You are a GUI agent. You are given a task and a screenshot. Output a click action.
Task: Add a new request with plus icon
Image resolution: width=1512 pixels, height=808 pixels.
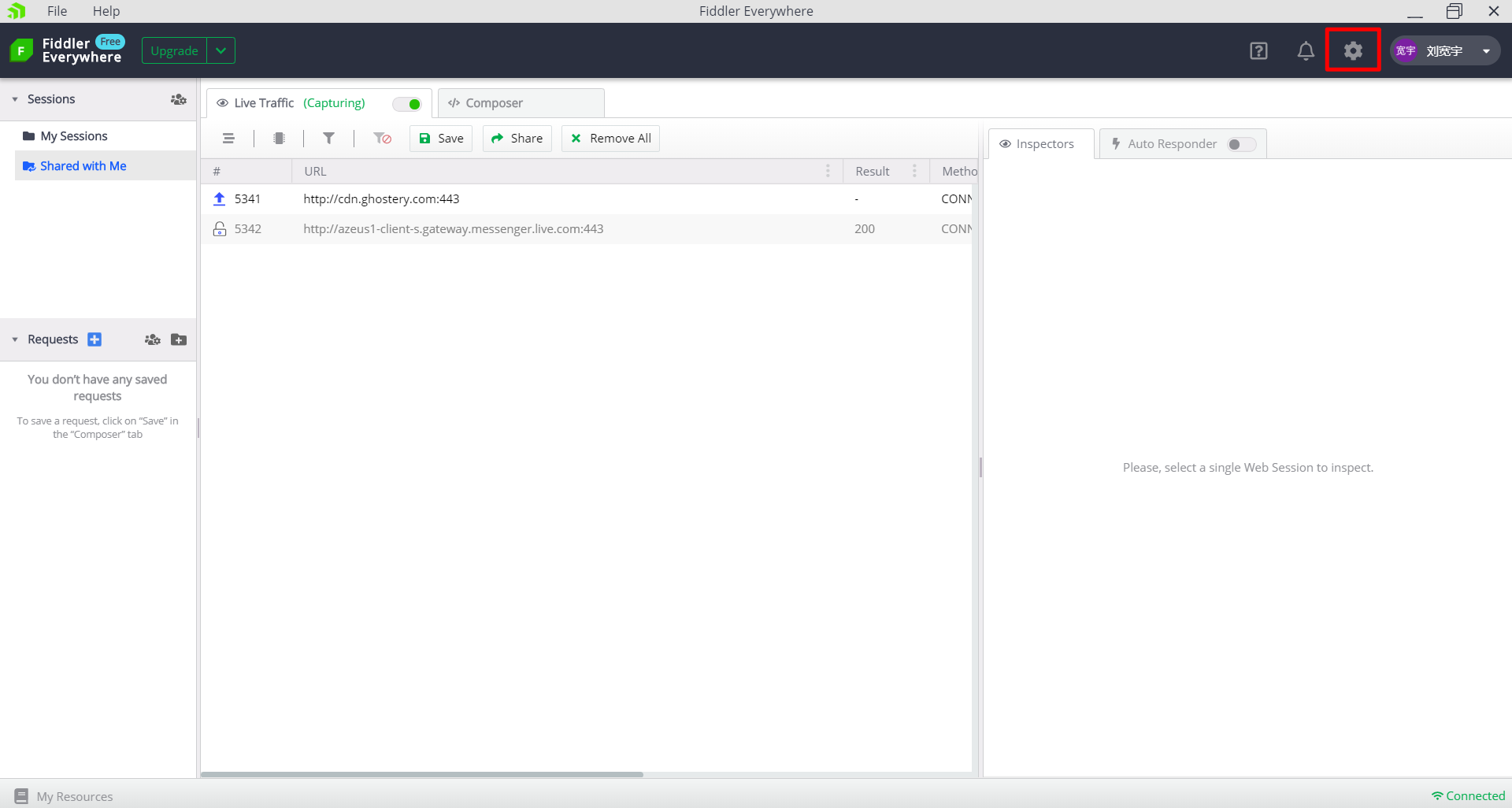(94, 339)
